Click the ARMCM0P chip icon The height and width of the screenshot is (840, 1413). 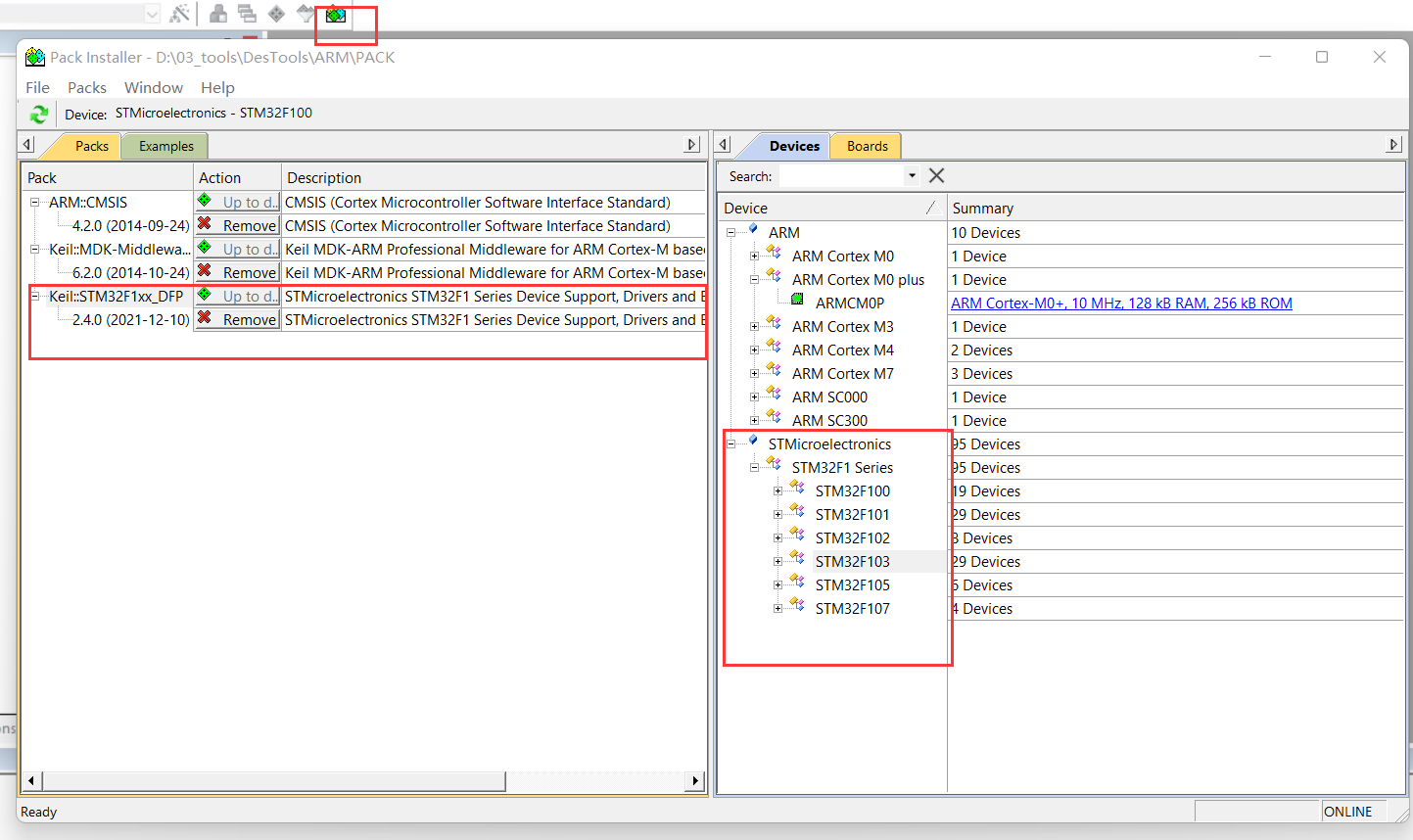[x=797, y=300]
